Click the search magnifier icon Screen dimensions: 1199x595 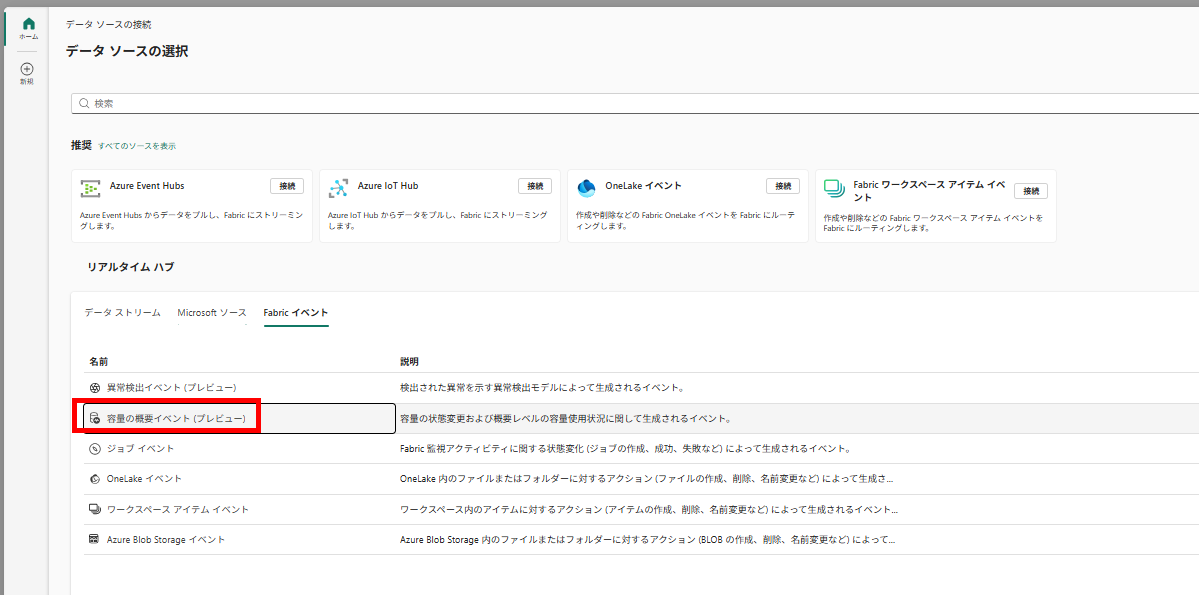(85, 103)
